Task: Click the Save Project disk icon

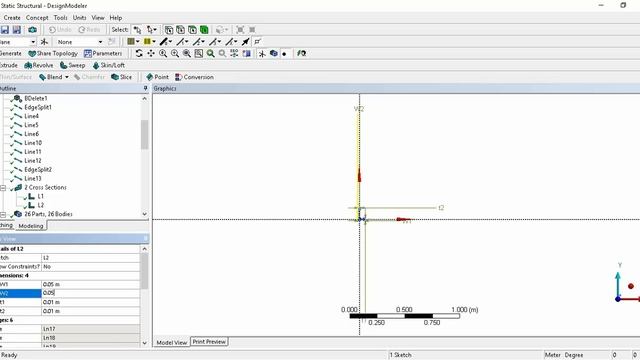Action: (4, 30)
